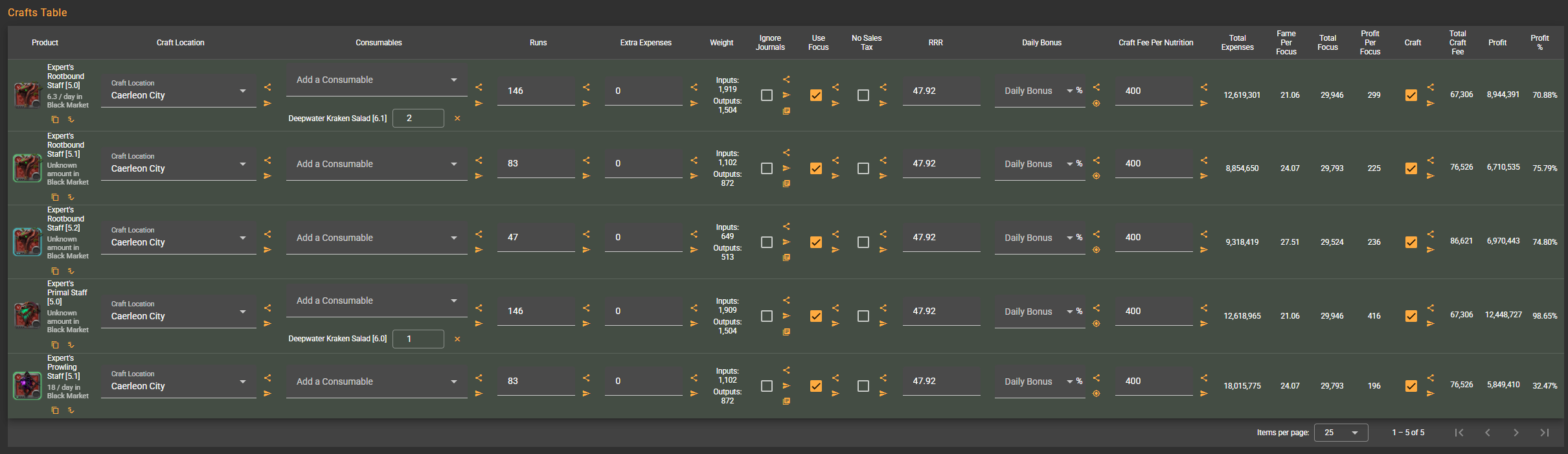Click RRR input field in Primal Staff row
This screenshot has height=454, width=1568.
click(x=940, y=312)
